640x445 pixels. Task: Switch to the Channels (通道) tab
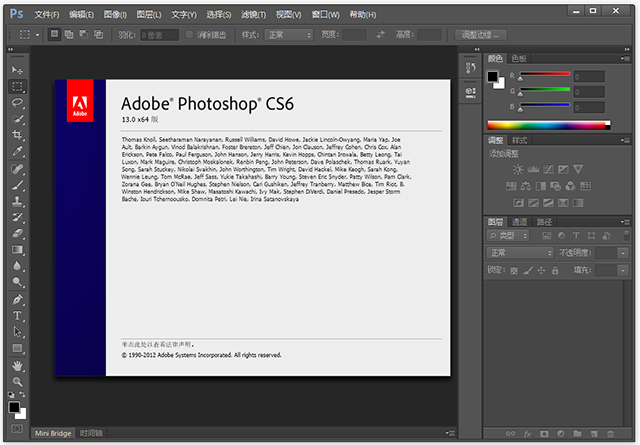click(519, 221)
